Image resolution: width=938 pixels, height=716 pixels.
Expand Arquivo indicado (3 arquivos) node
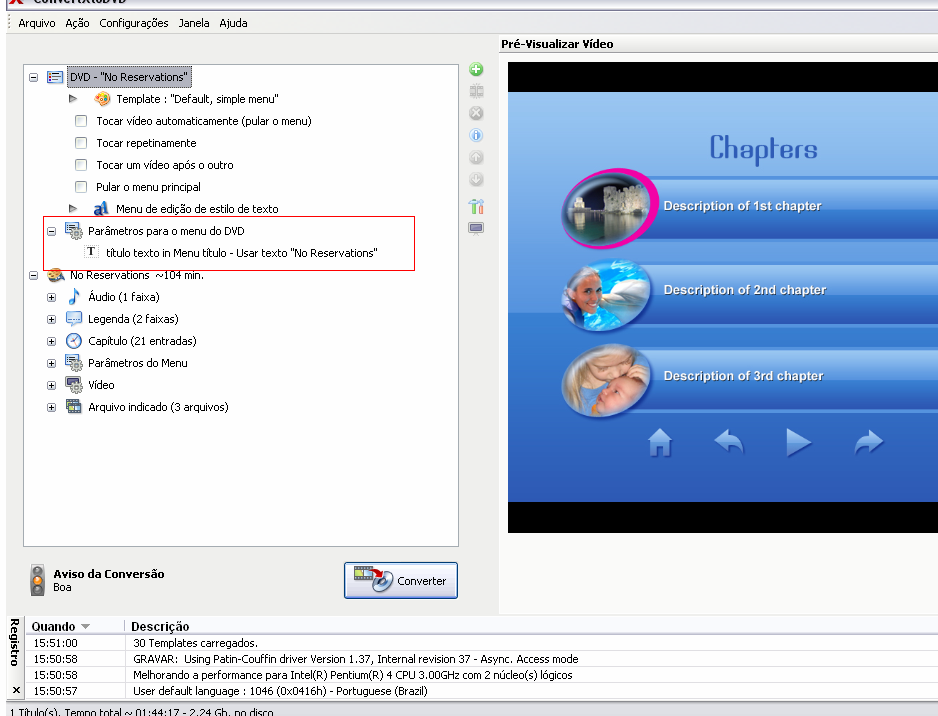click(x=51, y=407)
